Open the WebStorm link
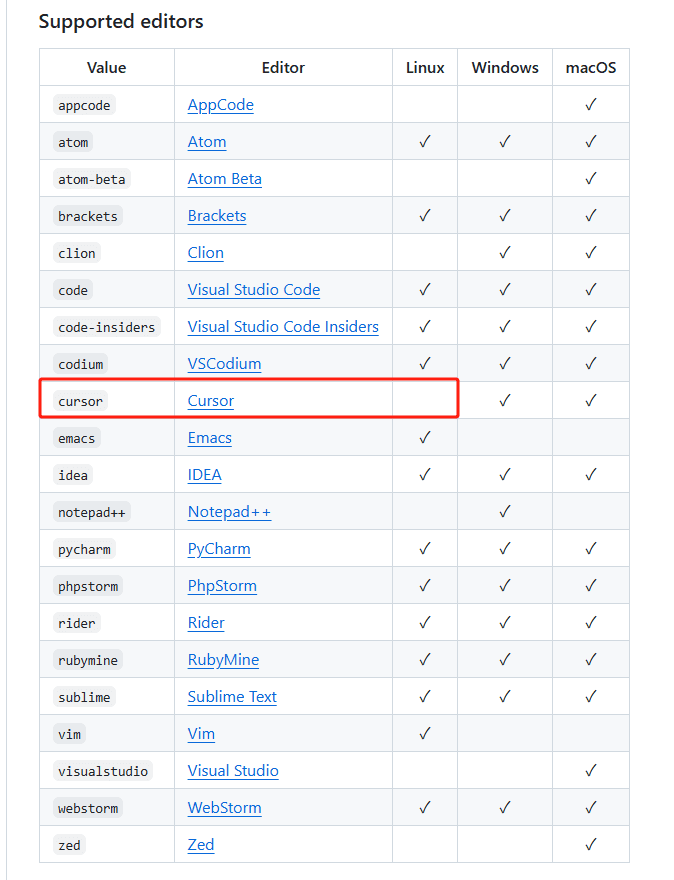The image size is (674, 880). pyautogui.click(x=224, y=809)
